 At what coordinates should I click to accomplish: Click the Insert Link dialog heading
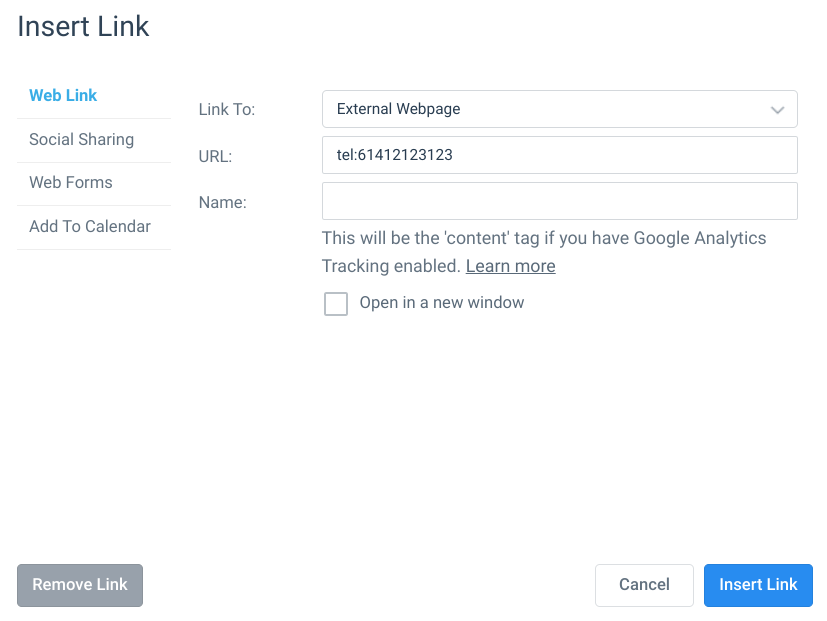(83, 26)
